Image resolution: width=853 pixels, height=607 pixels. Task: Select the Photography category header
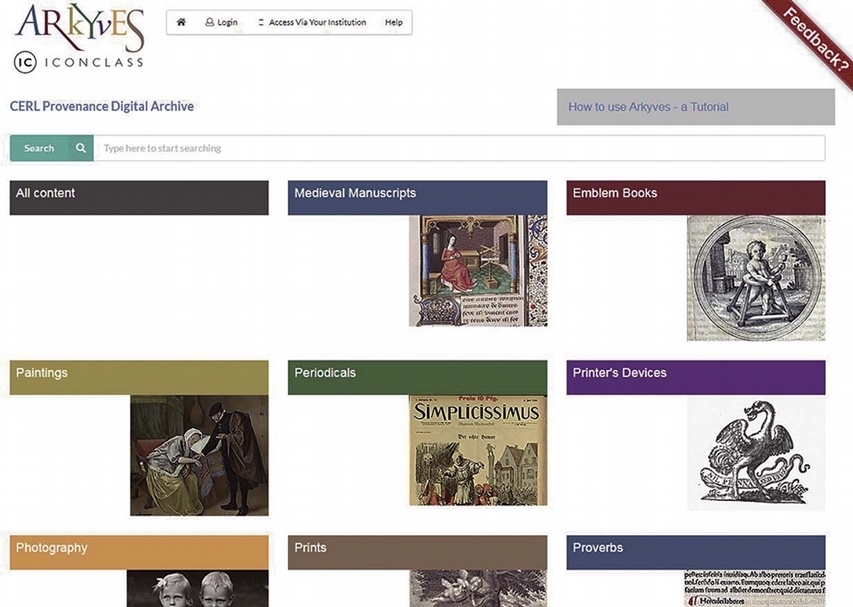pyautogui.click(x=139, y=551)
